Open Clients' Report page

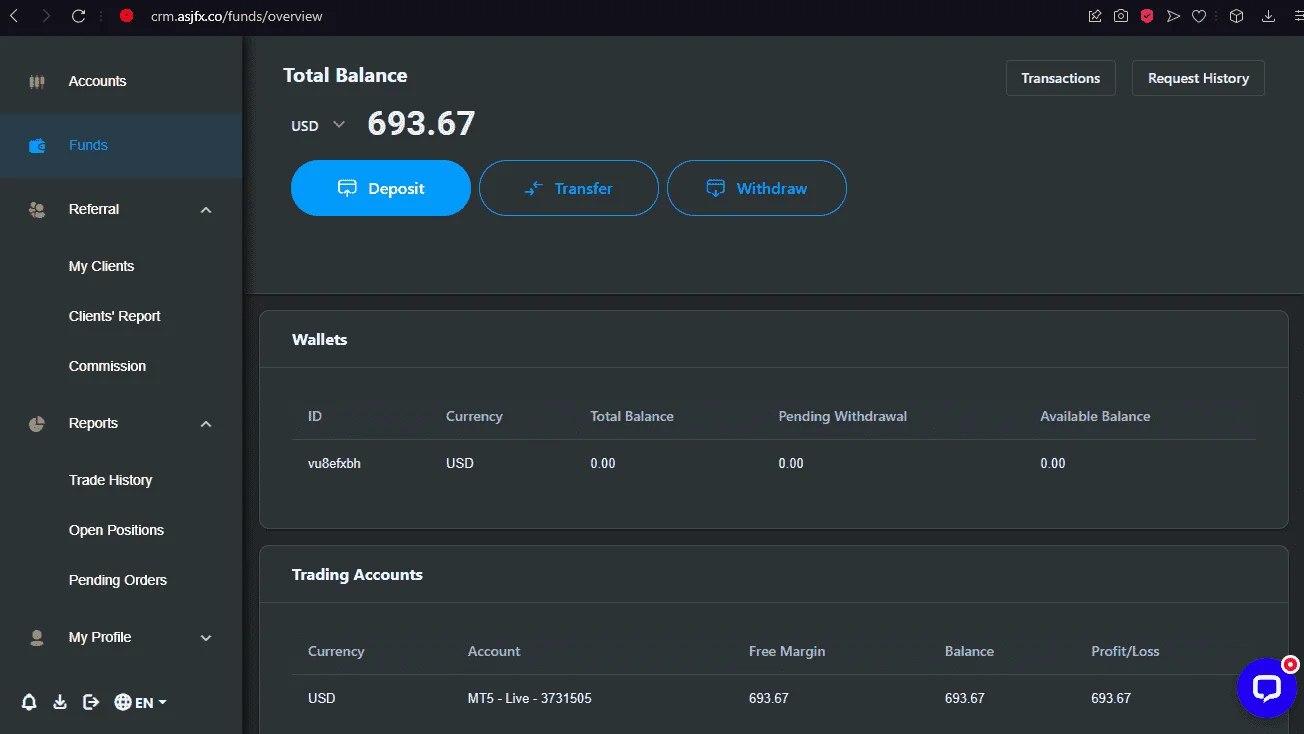pyautogui.click(x=115, y=316)
